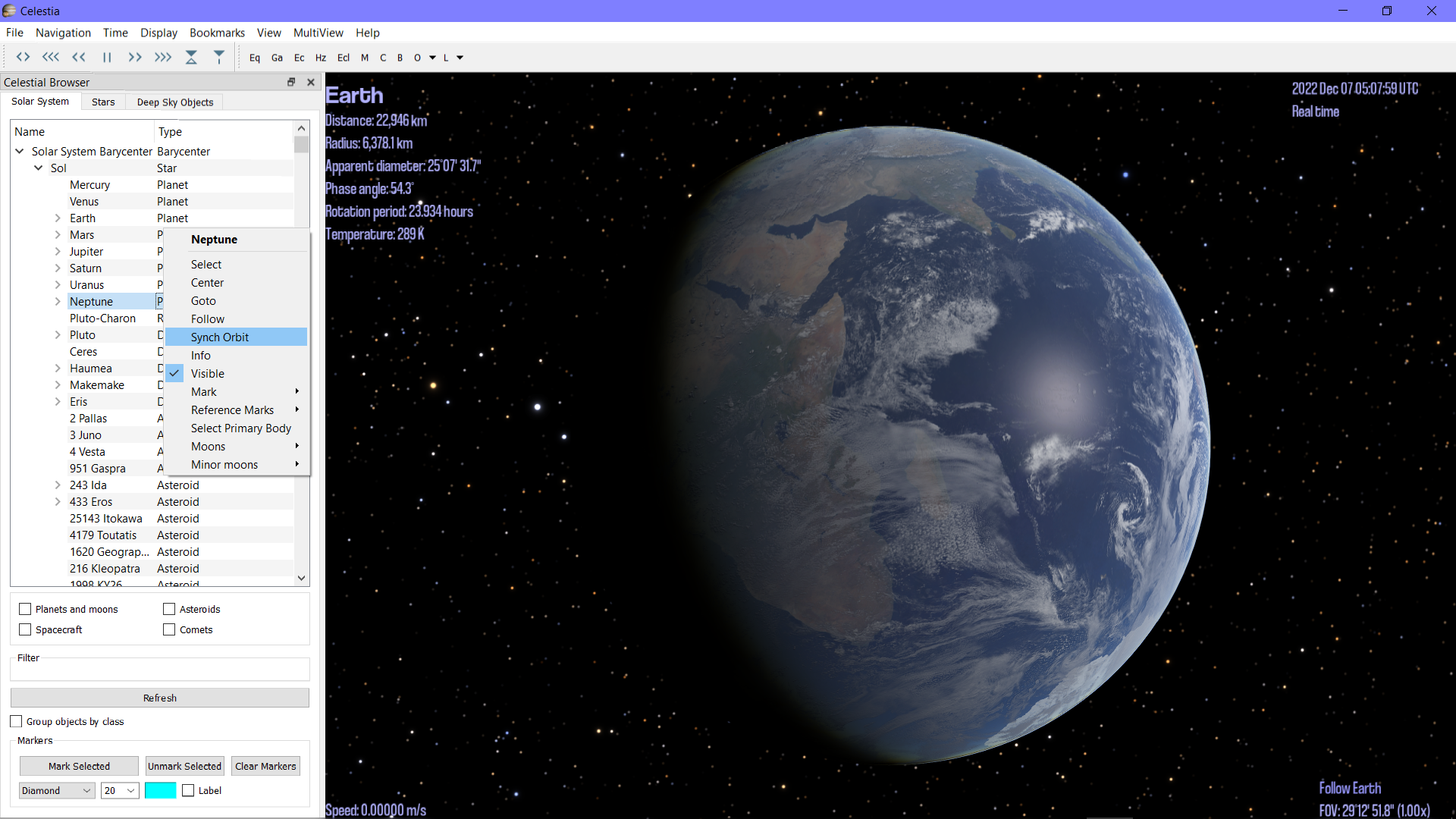This screenshot has height=819, width=1456.
Task: Click the funnel icon next to the hourglass
Action: (x=219, y=58)
